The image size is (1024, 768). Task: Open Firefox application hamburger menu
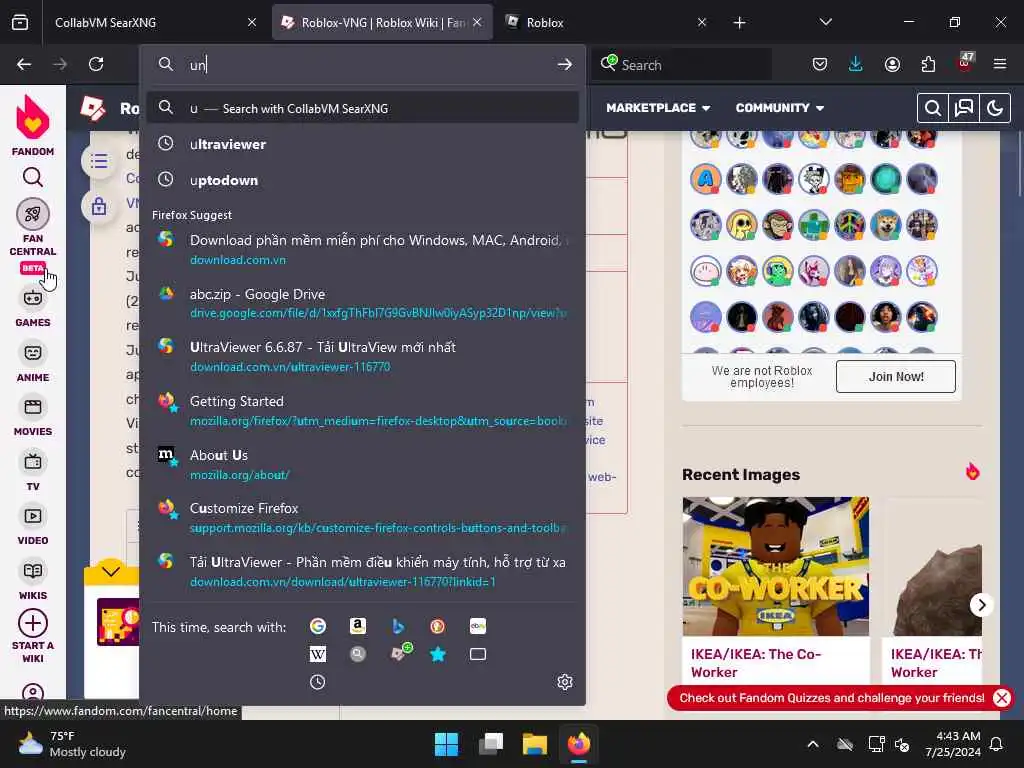[1000, 64]
